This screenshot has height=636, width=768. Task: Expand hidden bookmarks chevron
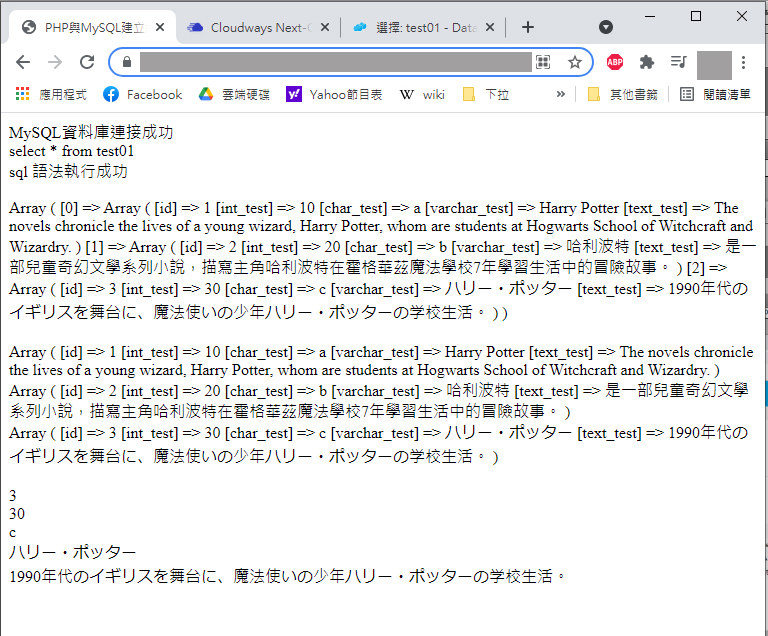561,94
